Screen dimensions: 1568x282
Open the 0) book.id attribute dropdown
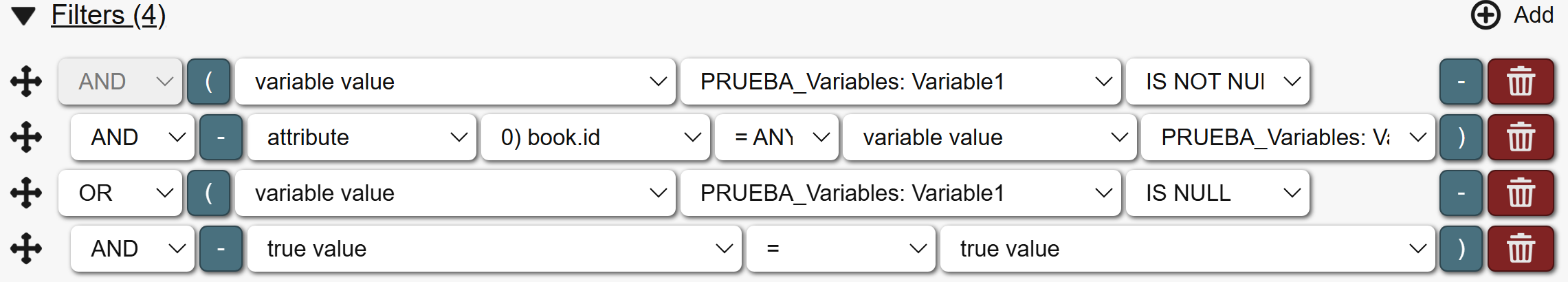coord(595,138)
